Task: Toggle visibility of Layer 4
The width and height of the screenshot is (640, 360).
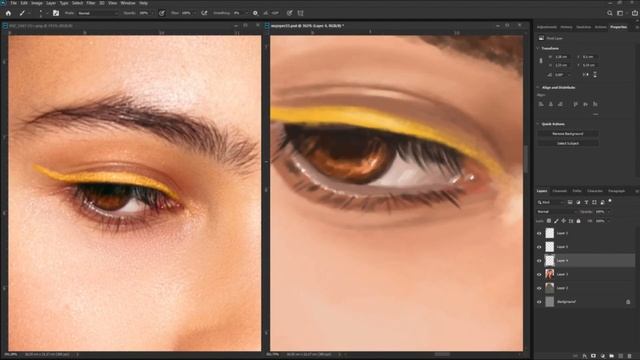Action: pyautogui.click(x=539, y=261)
